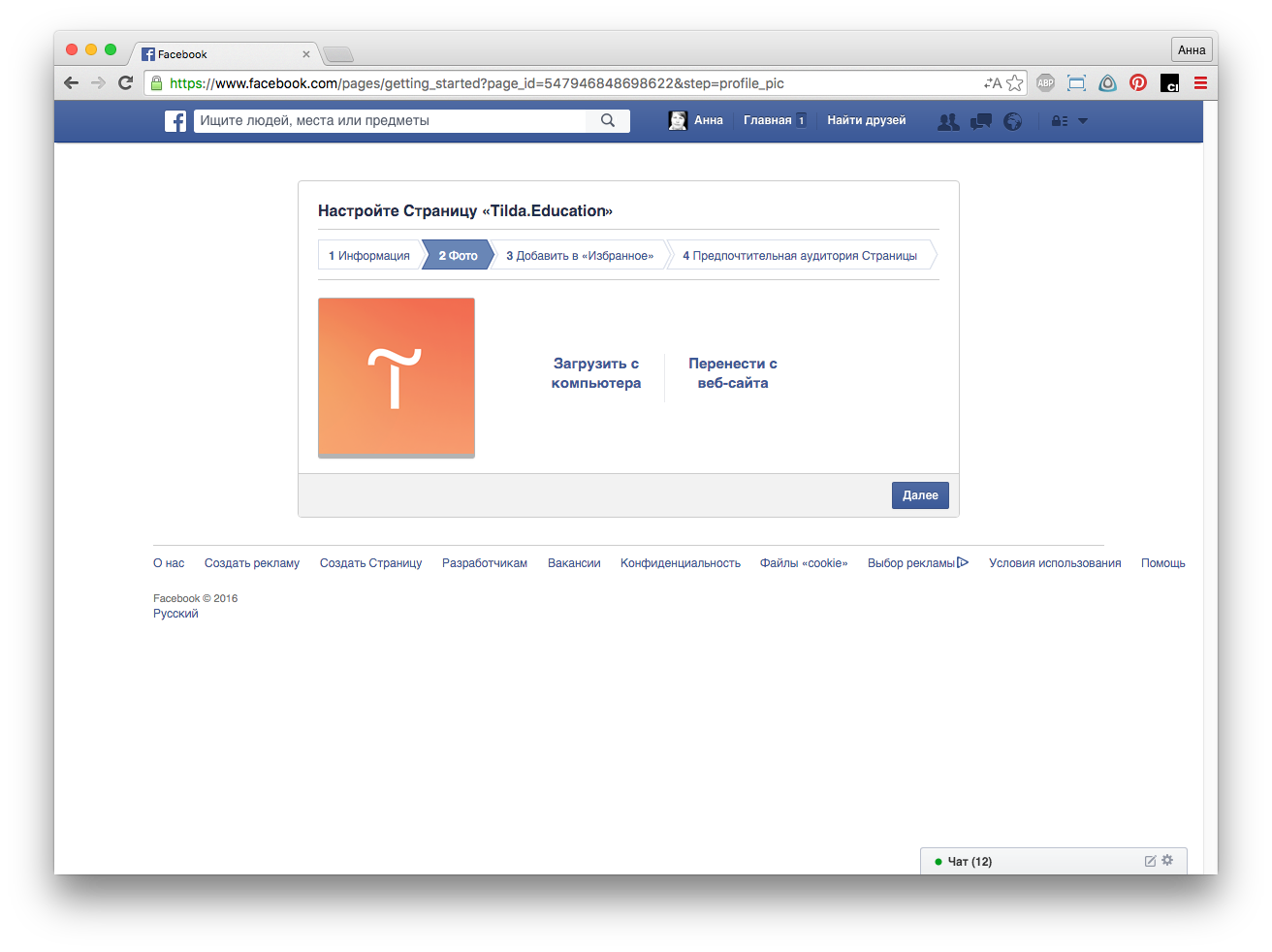Click the Далее button
The width and height of the screenshot is (1272, 952).
click(x=920, y=495)
